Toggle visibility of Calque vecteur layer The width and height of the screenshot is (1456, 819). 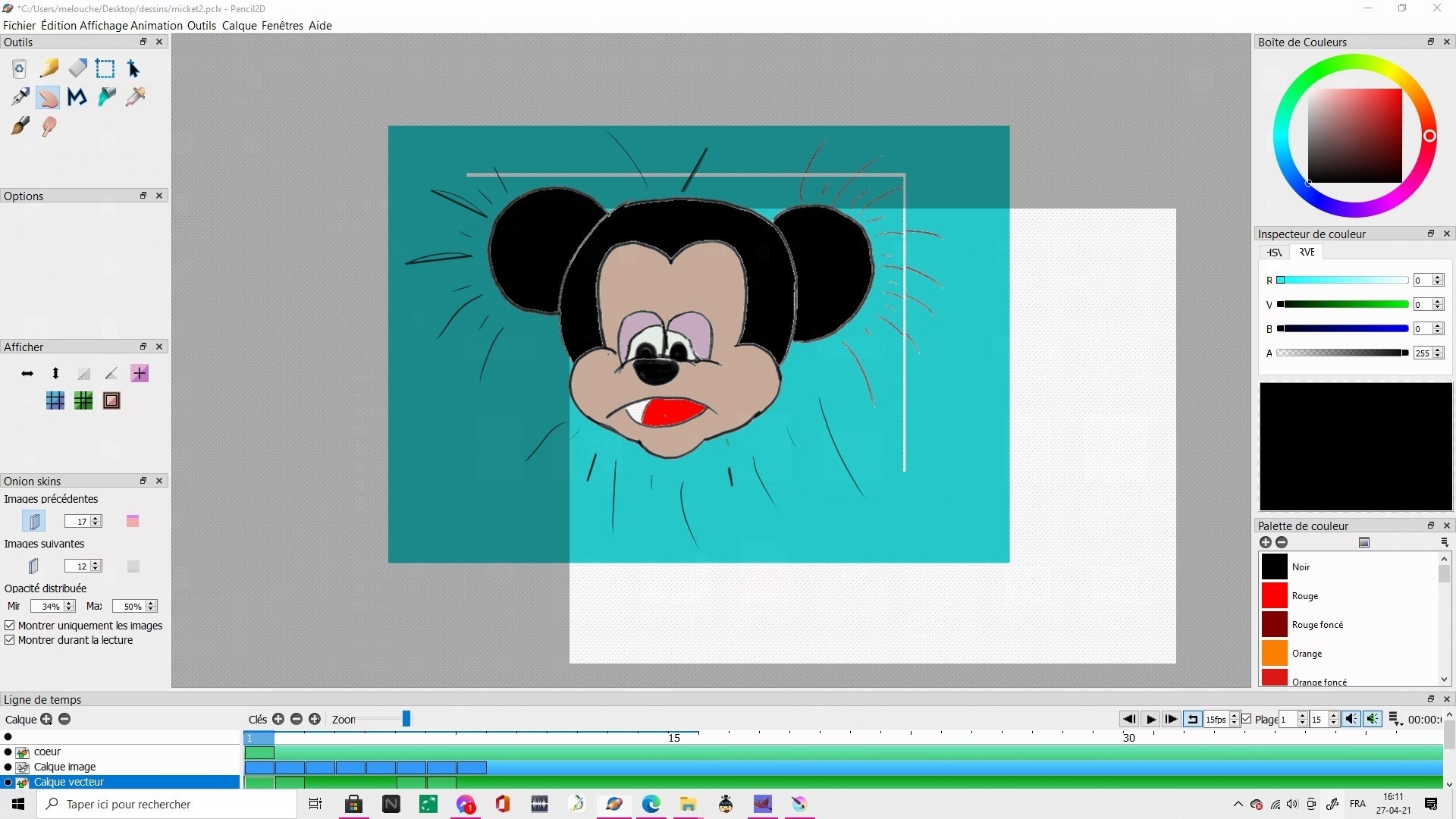8,782
